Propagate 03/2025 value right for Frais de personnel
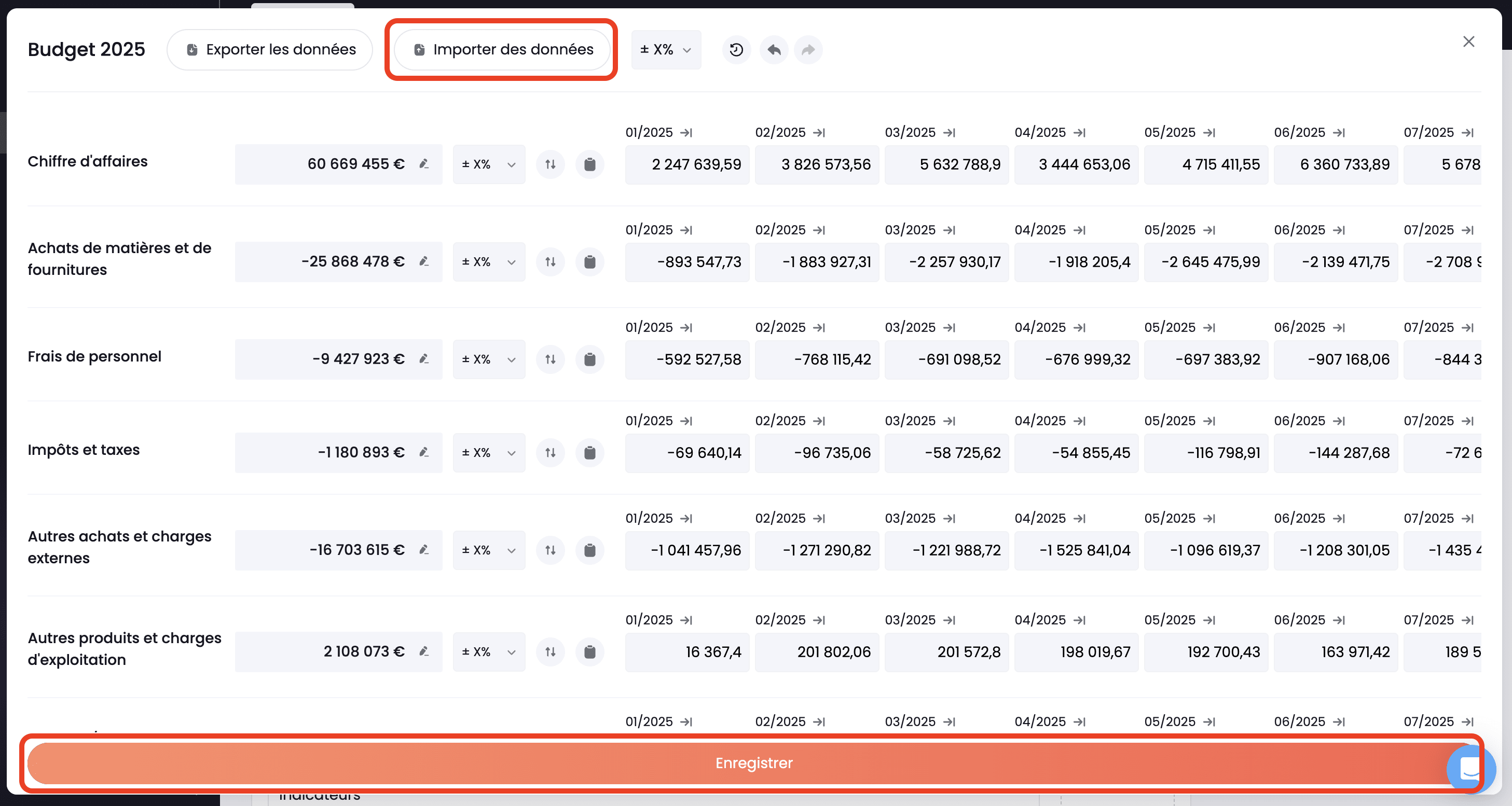This screenshot has height=806, width=1512. click(x=949, y=327)
